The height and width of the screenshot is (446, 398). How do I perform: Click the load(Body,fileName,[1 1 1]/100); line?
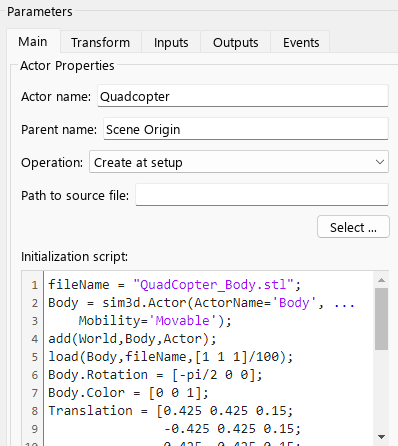171,357
